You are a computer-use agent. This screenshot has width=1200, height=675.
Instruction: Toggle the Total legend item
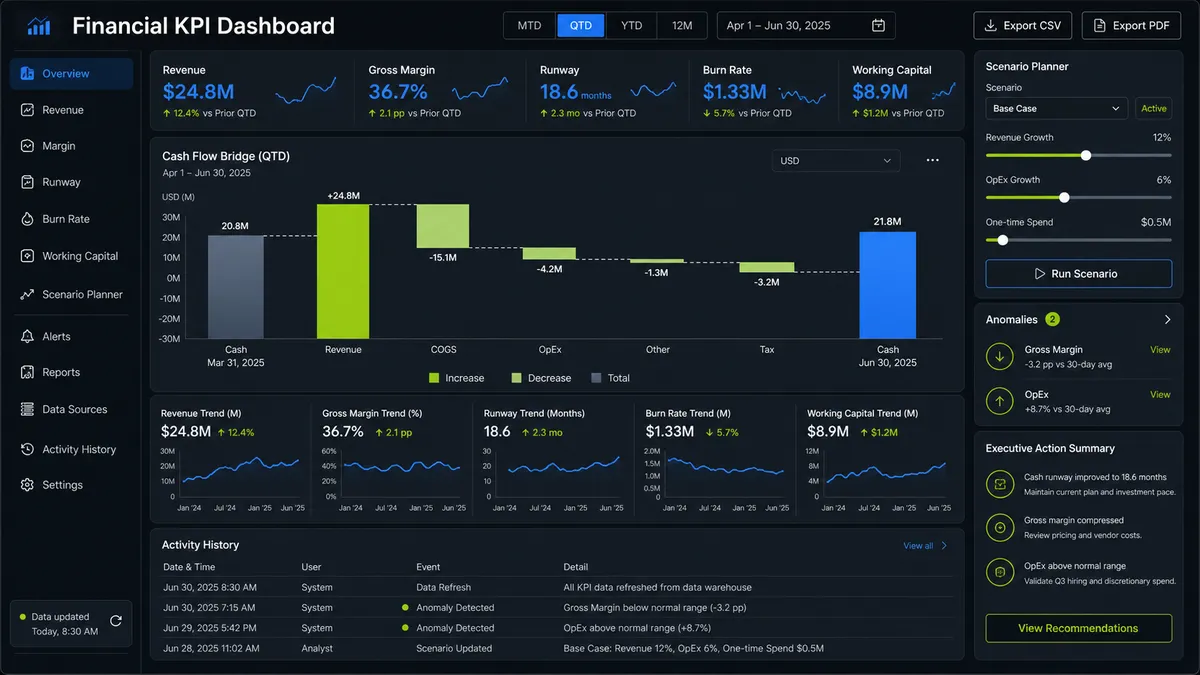[x=611, y=378]
